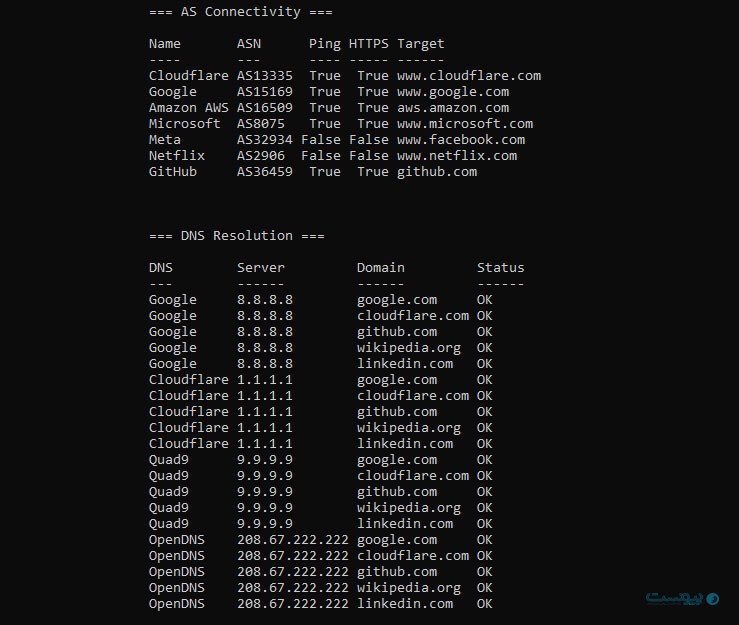Click the www.facebook.com target URL
This screenshot has width=739, height=625.
pyautogui.click(x=461, y=140)
